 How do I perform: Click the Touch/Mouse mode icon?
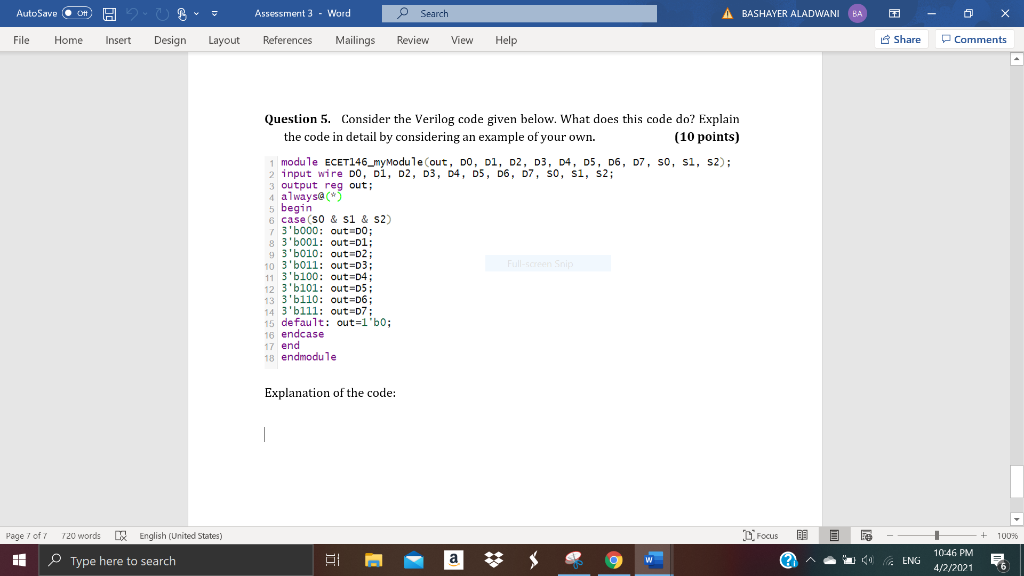pos(182,14)
